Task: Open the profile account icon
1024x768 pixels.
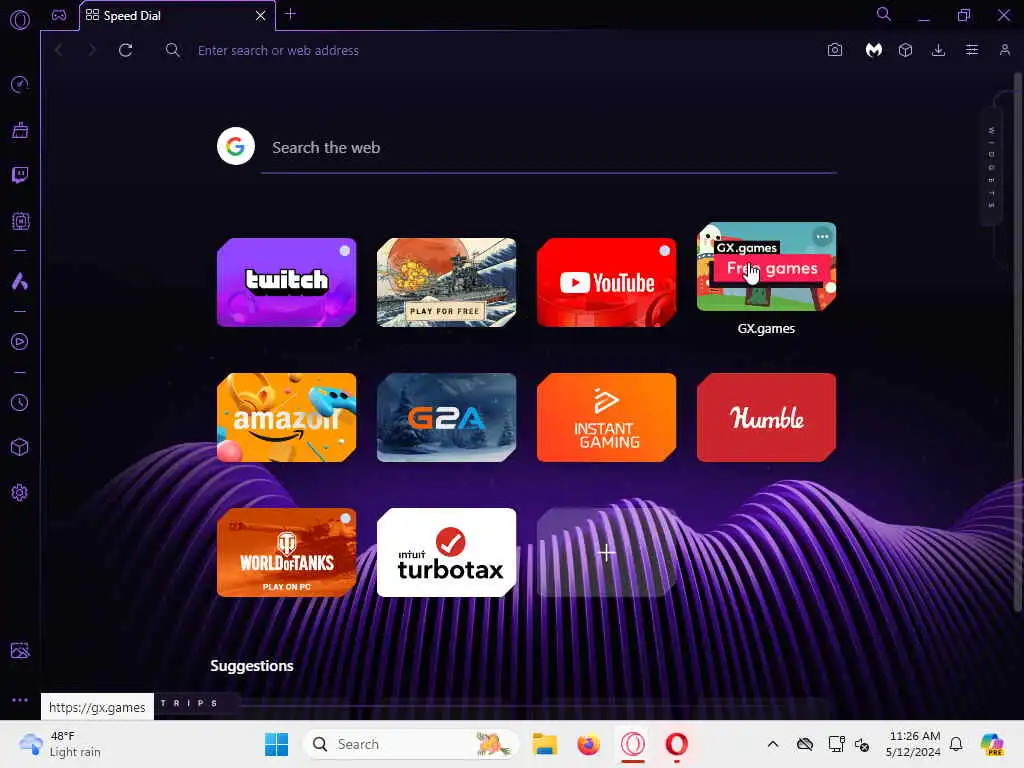Action: point(1004,50)
